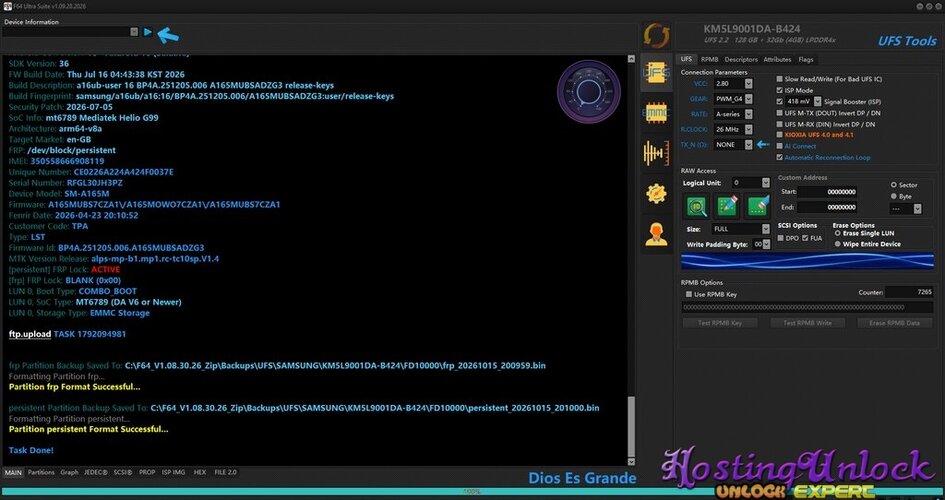Click the Erase RPMB Data button

pyautogui.click(x=894, y=323)
